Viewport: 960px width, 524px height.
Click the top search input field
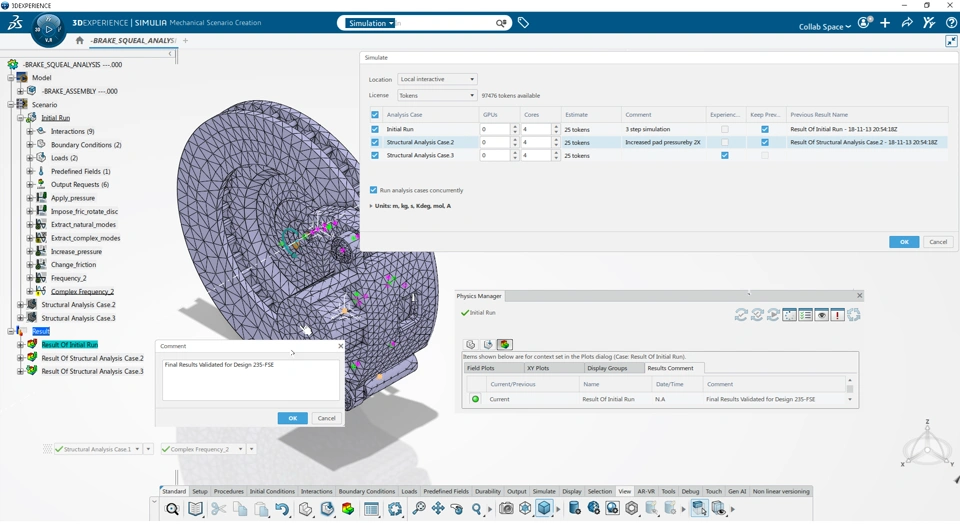[444, 23]
